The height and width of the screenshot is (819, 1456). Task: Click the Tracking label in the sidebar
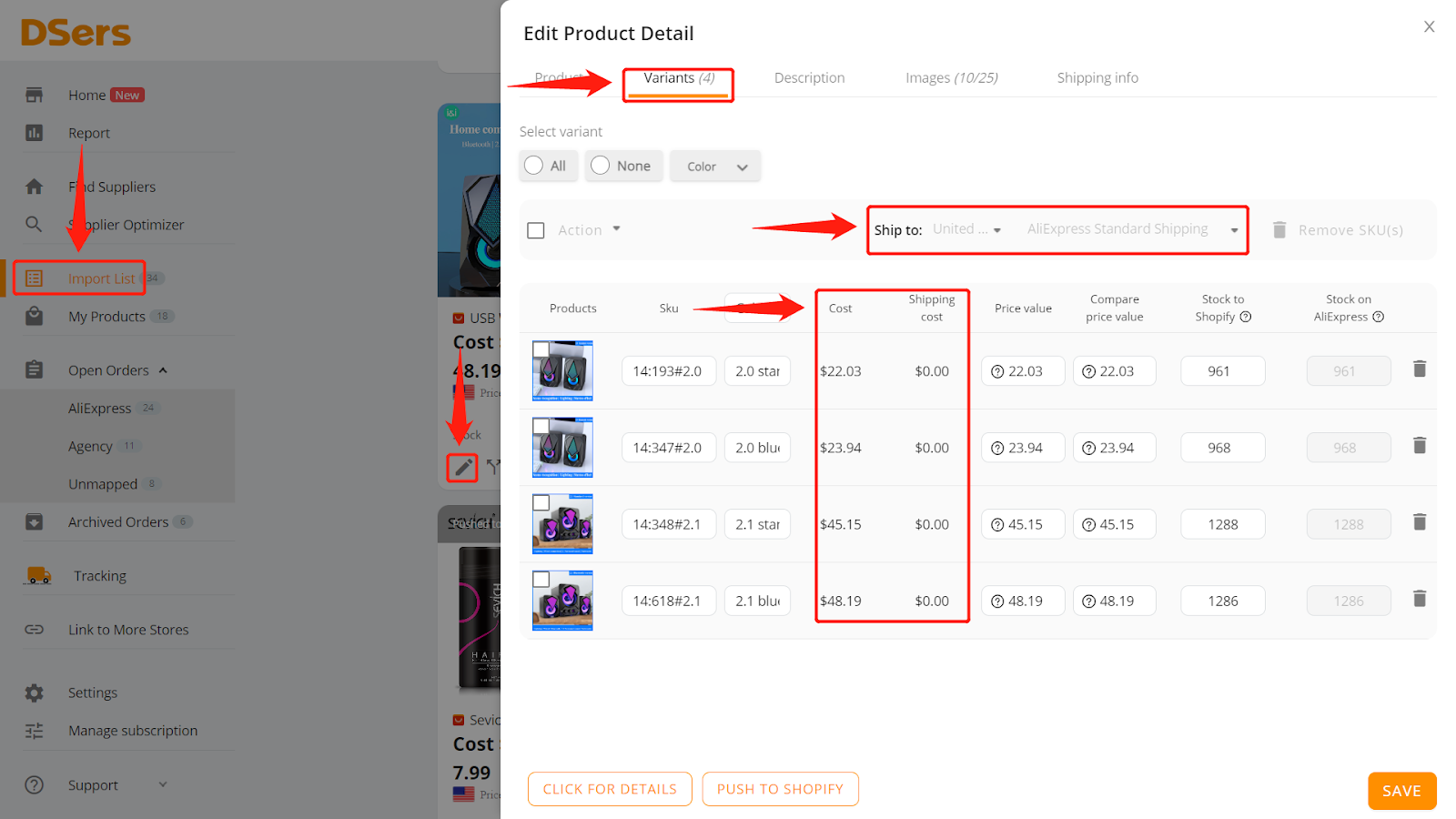coord(100,576)
